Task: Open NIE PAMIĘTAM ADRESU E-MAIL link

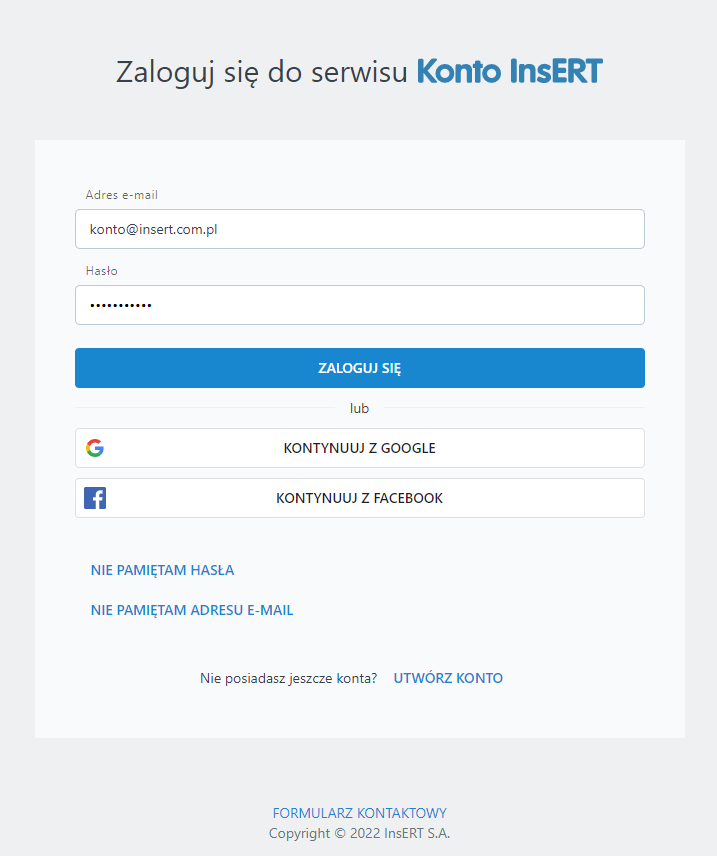Action: click(192, 610)
